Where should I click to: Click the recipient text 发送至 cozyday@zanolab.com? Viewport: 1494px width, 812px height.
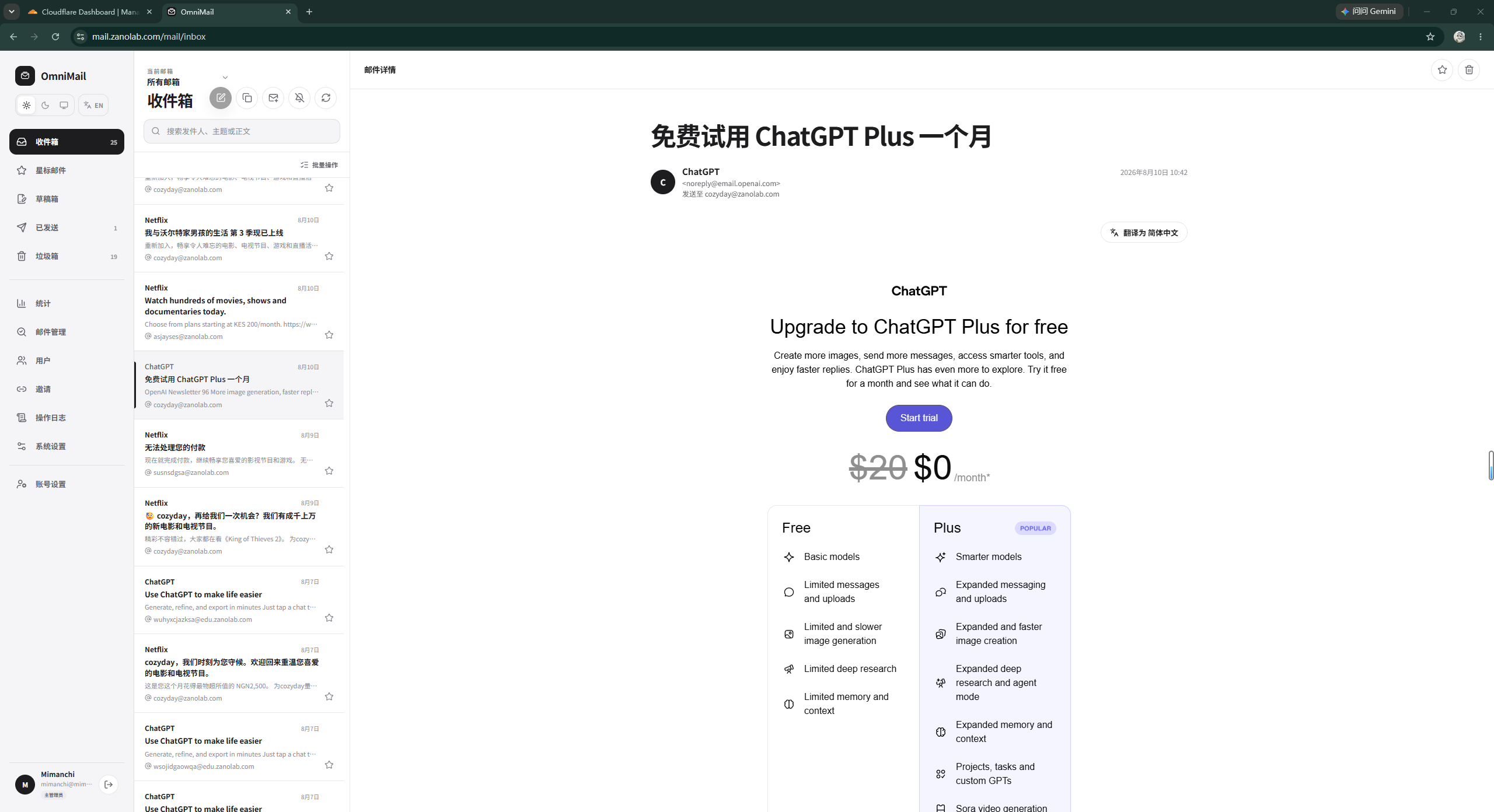tap(731, 194)
